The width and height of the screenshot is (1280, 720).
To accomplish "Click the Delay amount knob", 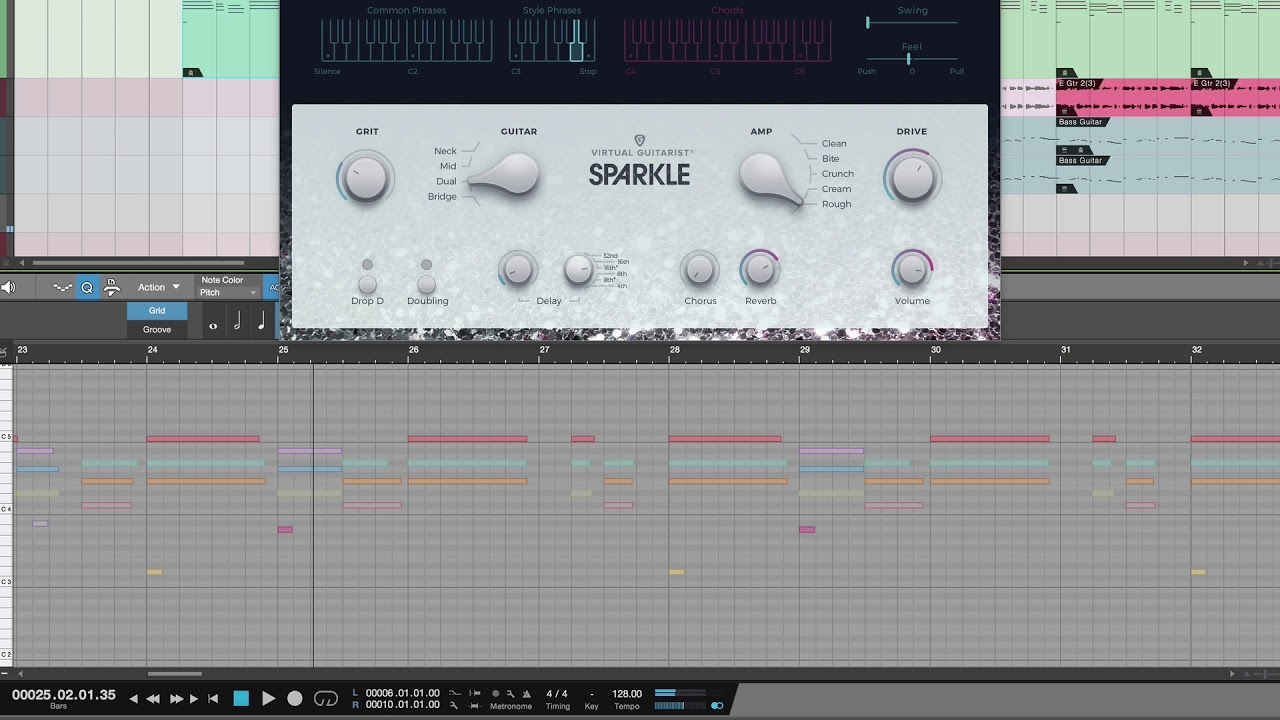I will [x=517, y=269].
